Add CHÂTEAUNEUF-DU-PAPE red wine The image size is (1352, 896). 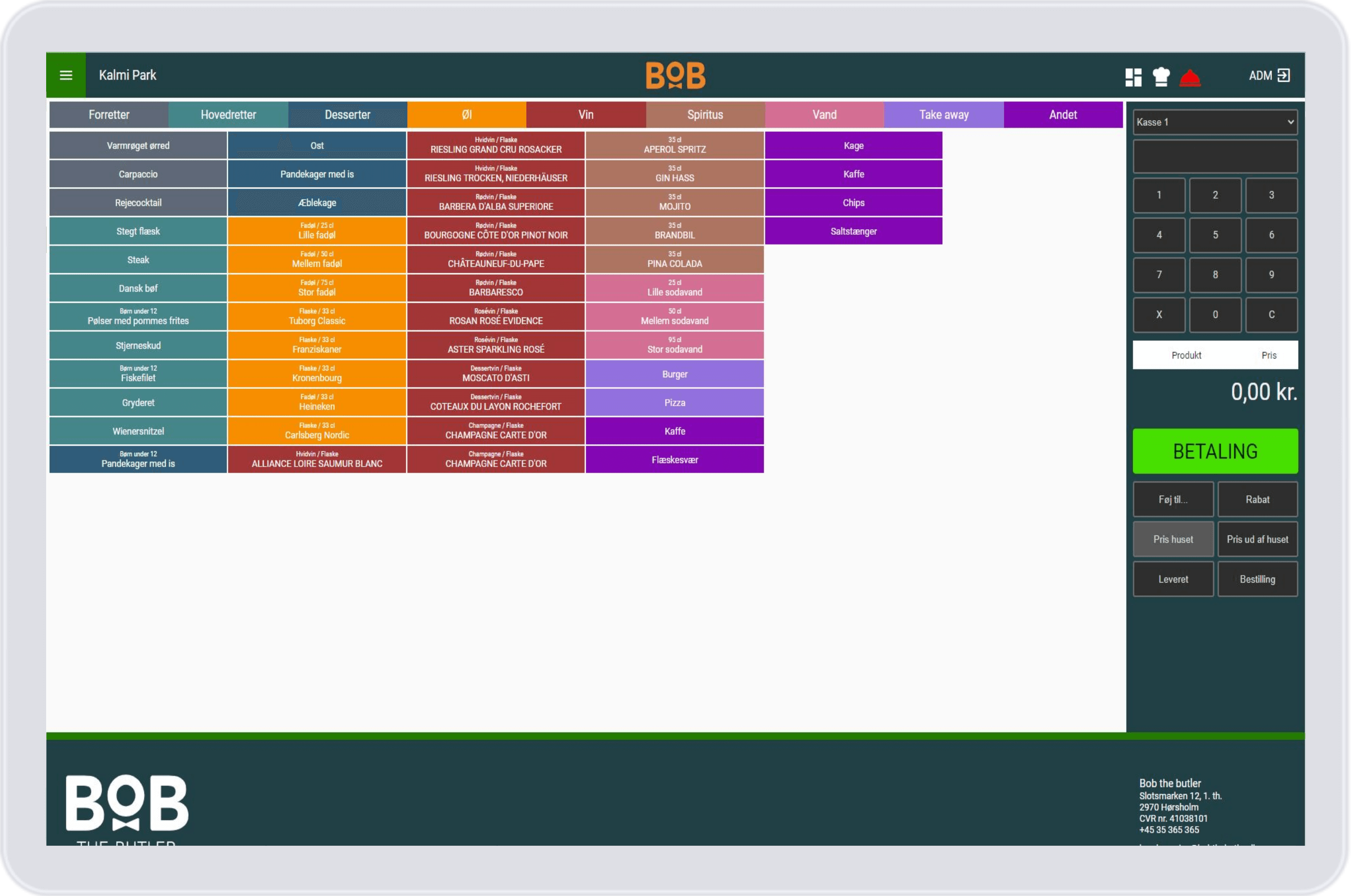[496, 260]
